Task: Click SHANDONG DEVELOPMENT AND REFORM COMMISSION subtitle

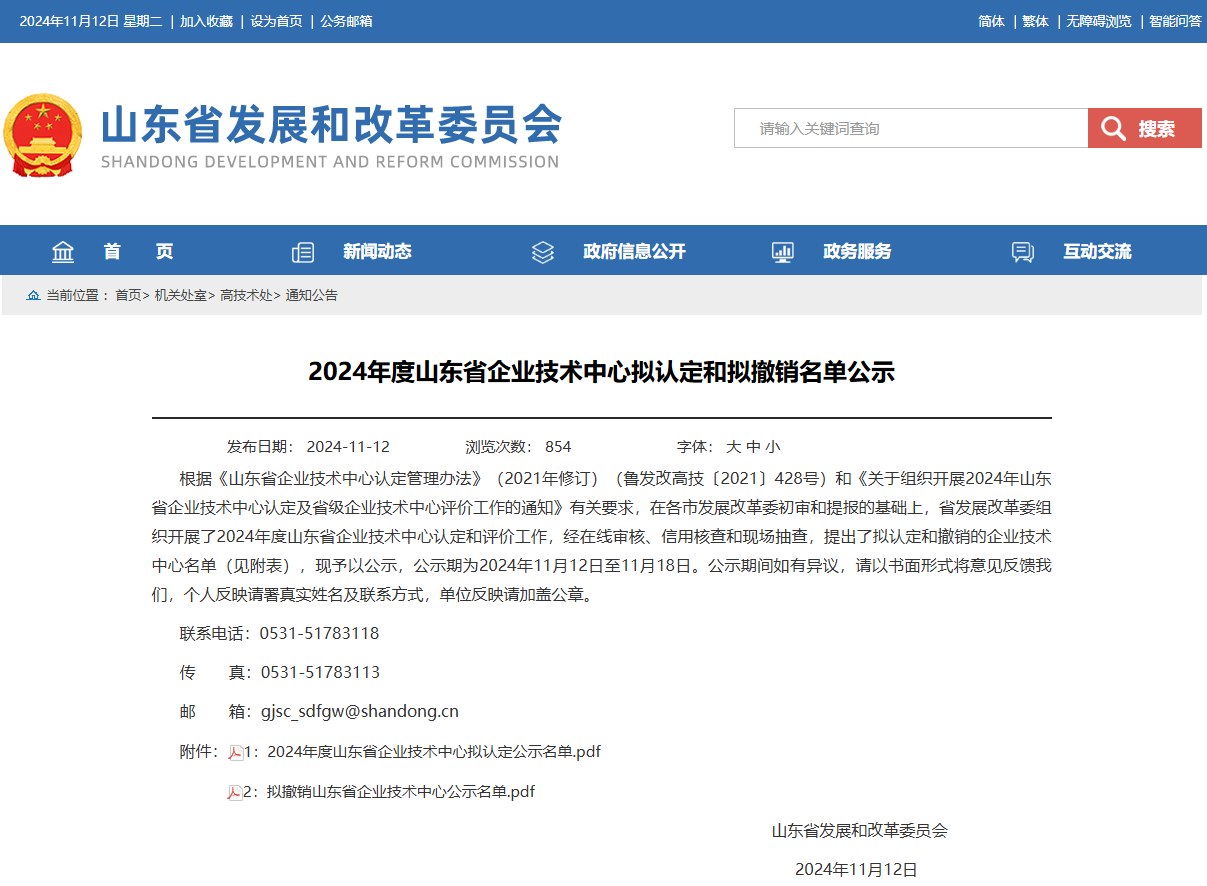Action: pyautogui.click(x=330, y=162)
